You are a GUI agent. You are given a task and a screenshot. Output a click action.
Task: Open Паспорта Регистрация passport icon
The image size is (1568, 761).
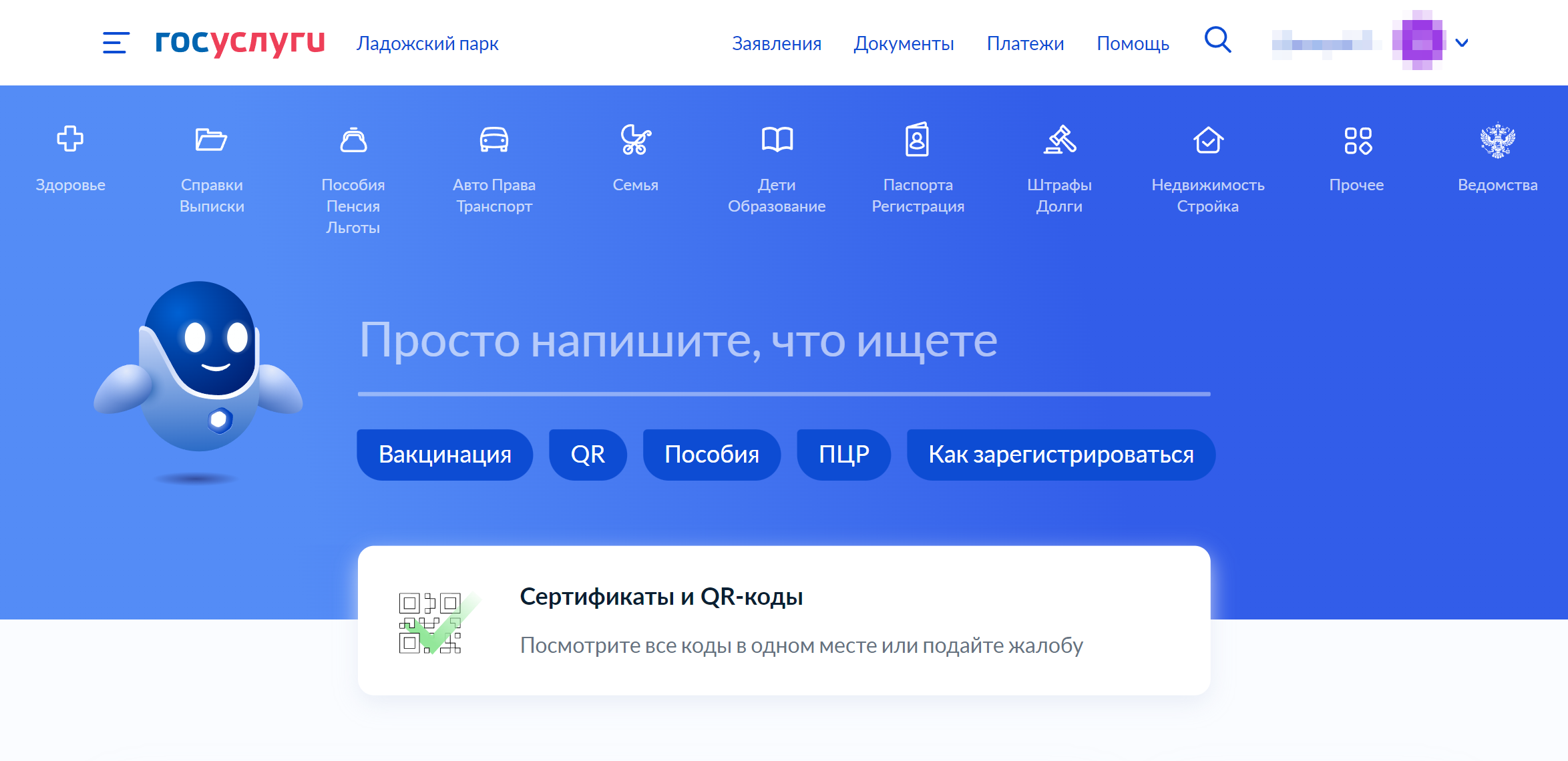pyautogui.click(x=918, y=139)
